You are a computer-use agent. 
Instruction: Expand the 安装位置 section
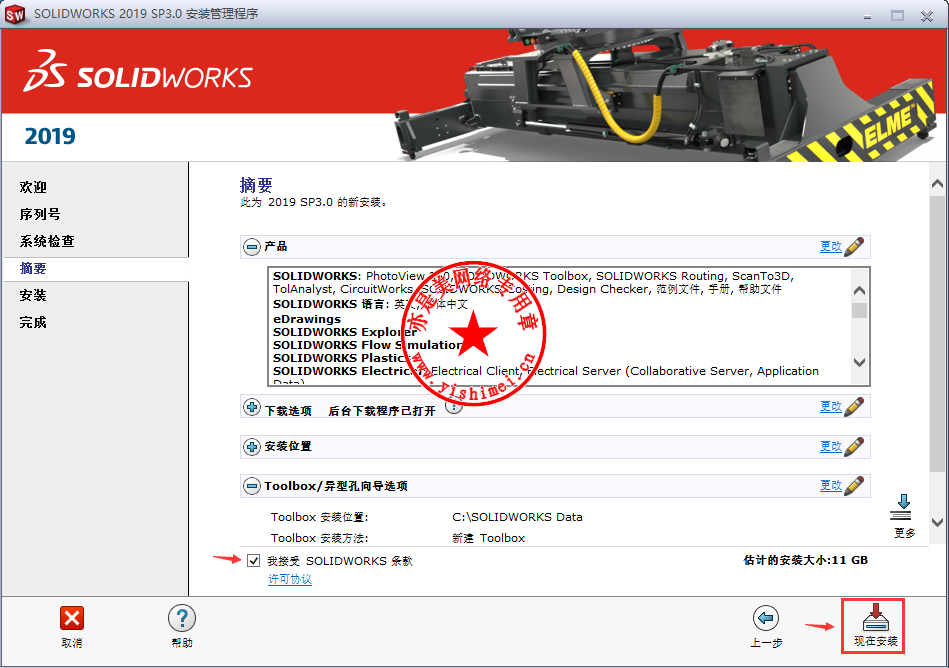tap(252, 447)
